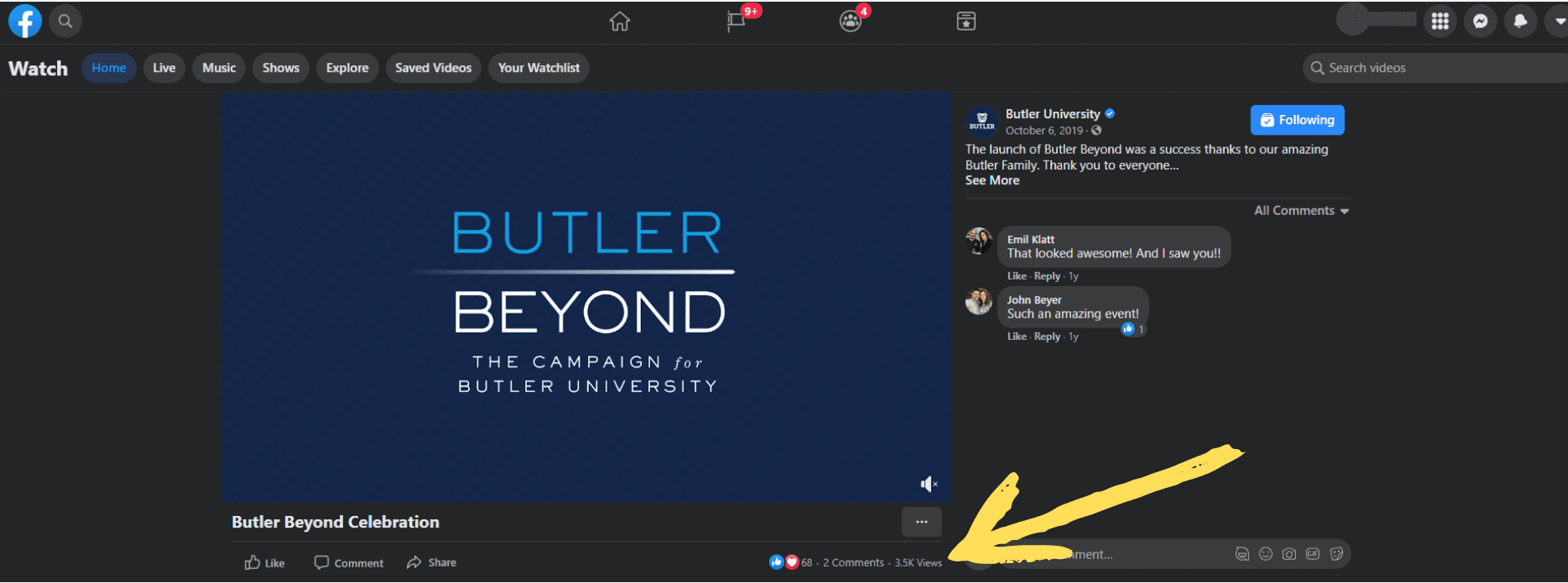Like the Butler Beyond Celebration video
Viewport: 1568px width, 583px height.
point(265,563)
